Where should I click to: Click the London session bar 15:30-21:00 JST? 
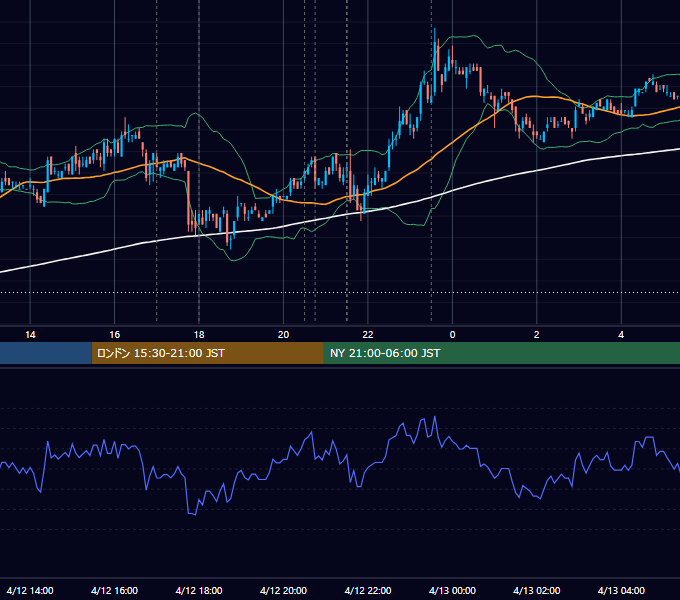(207, 353)
